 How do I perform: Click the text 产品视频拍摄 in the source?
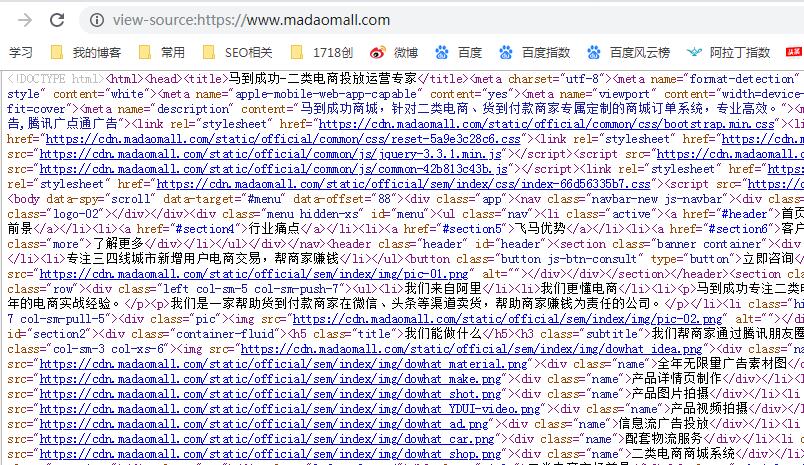coord(709,409)
